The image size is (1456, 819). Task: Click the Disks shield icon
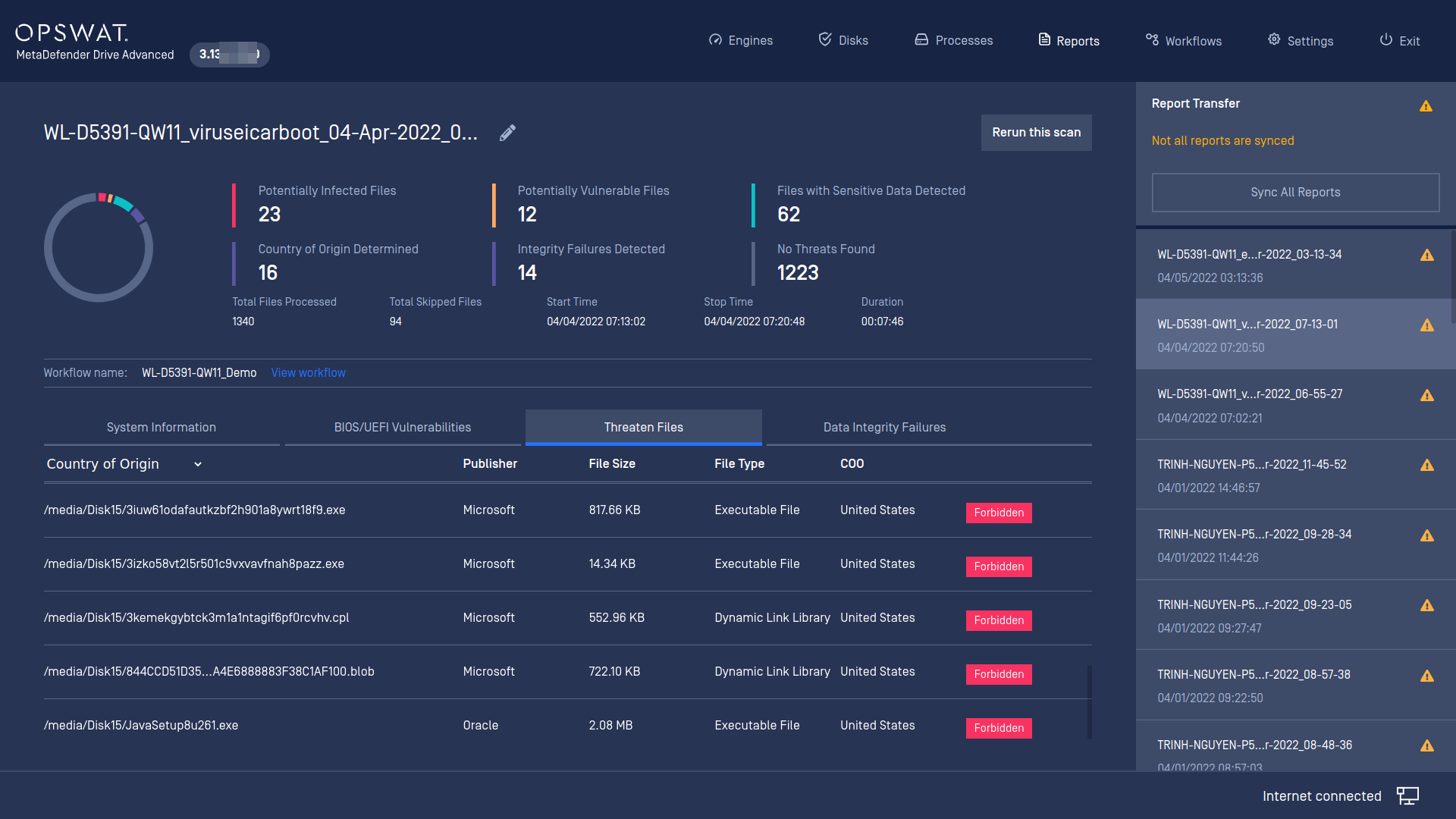825,39
